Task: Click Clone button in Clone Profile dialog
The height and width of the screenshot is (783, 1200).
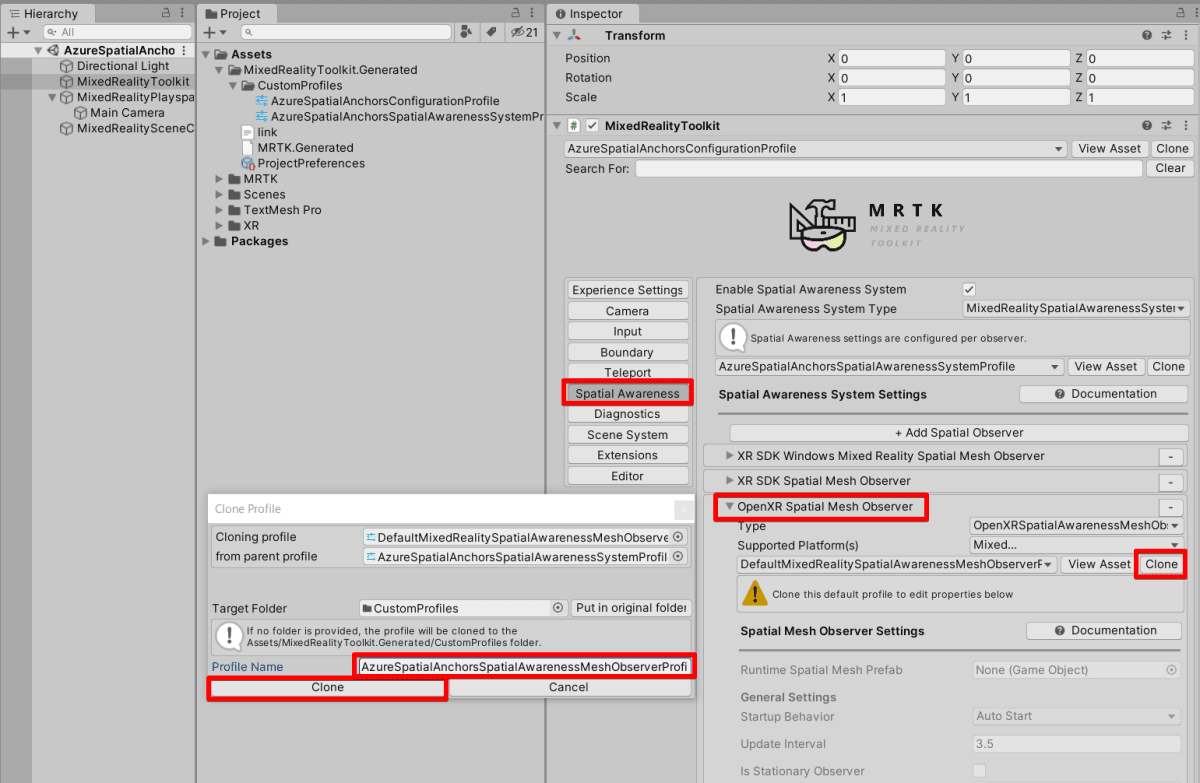Action: pyautogui.click(x=327, y=687)
